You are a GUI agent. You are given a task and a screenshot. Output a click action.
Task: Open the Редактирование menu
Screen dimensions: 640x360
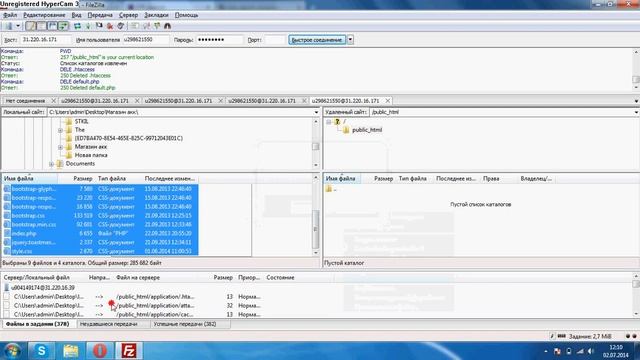pyautogui.click(x=44, y=15)
